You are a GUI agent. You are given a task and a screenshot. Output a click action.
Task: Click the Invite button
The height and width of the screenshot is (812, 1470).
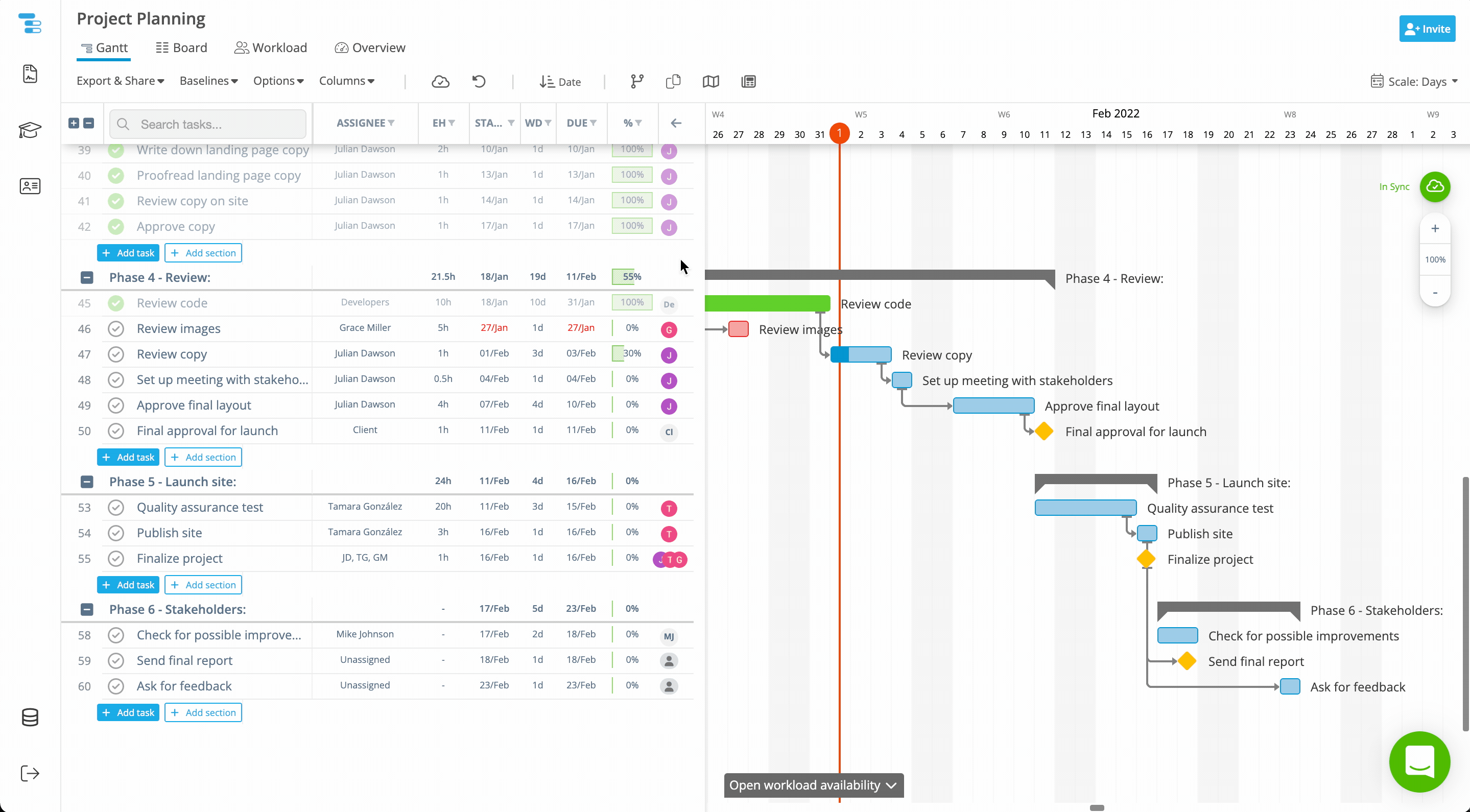(1427, 29)
